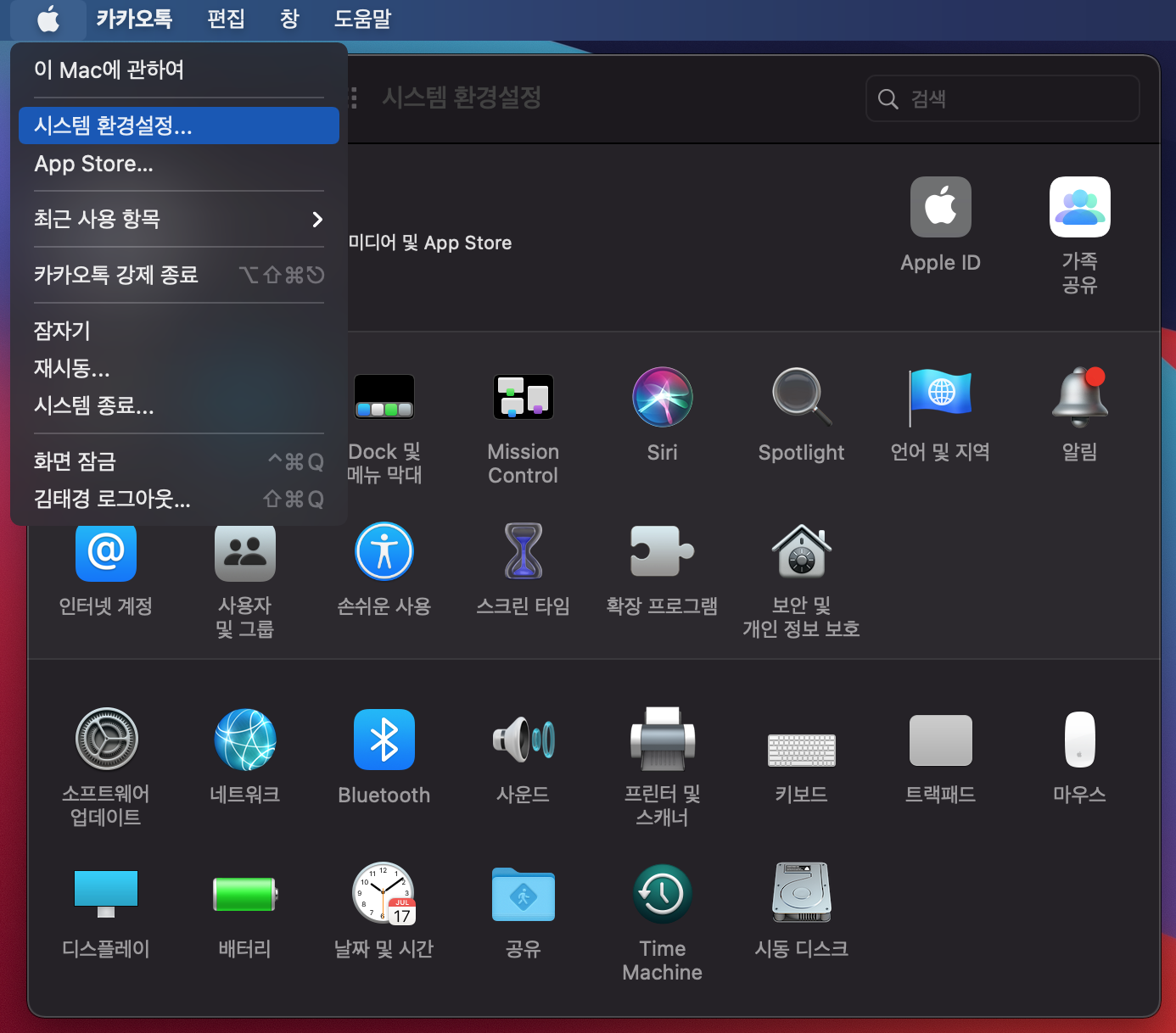The width and height of the screenshot is (1176, 1033).
Task: Open the Apple ID preference pane
Action: tap(940, 224)
